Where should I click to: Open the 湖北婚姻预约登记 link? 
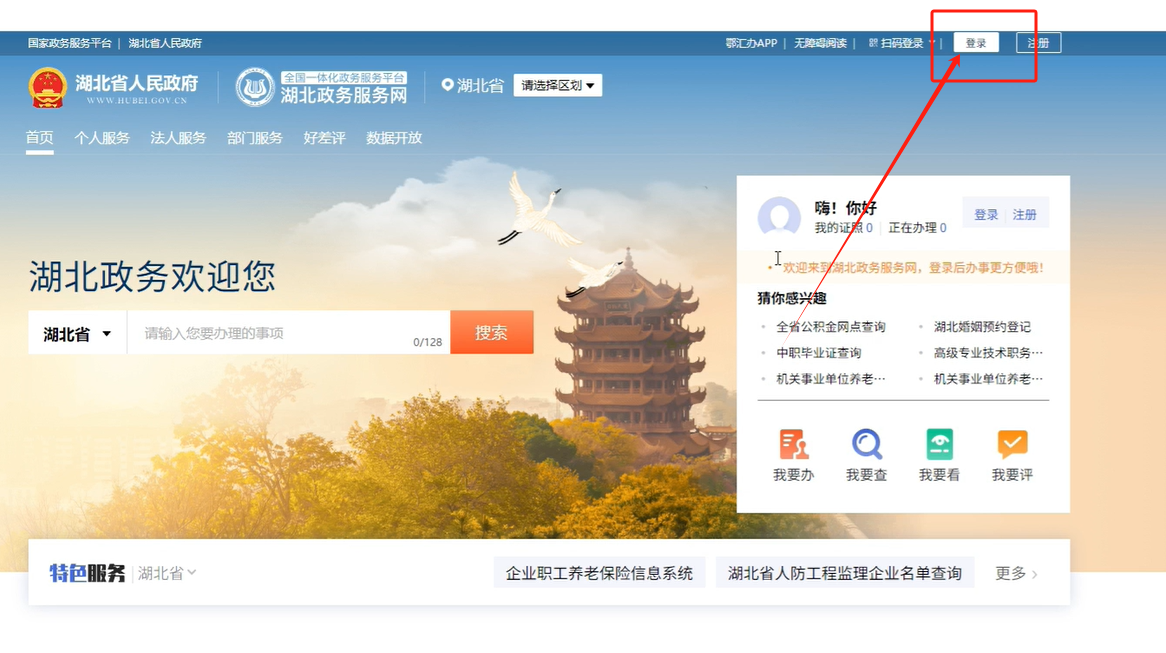981,327
